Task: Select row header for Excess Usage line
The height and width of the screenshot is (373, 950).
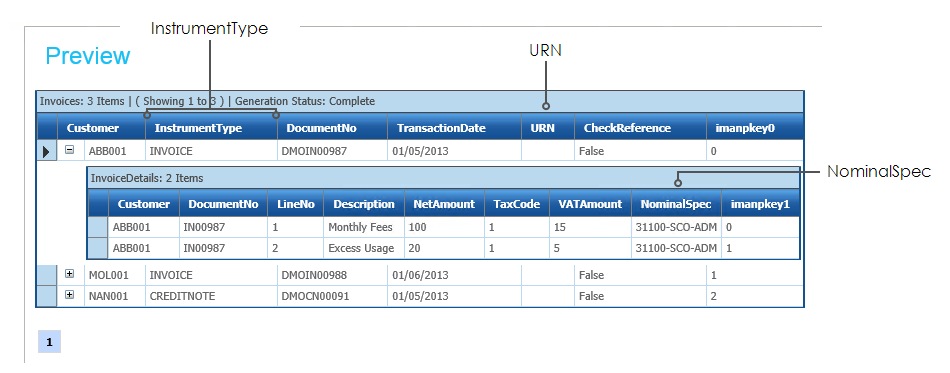Action: [98, 248]
